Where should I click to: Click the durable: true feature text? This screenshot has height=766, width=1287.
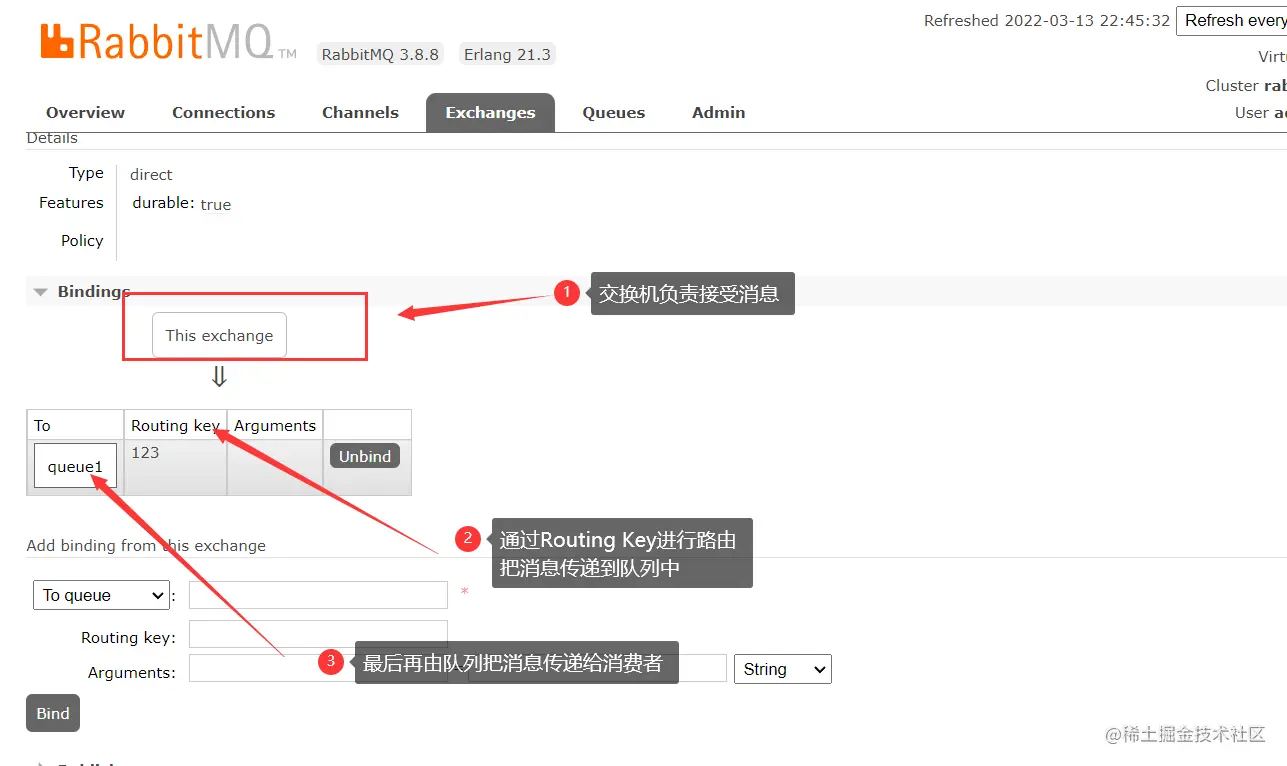pyautogui.click(x=181, y=203)
